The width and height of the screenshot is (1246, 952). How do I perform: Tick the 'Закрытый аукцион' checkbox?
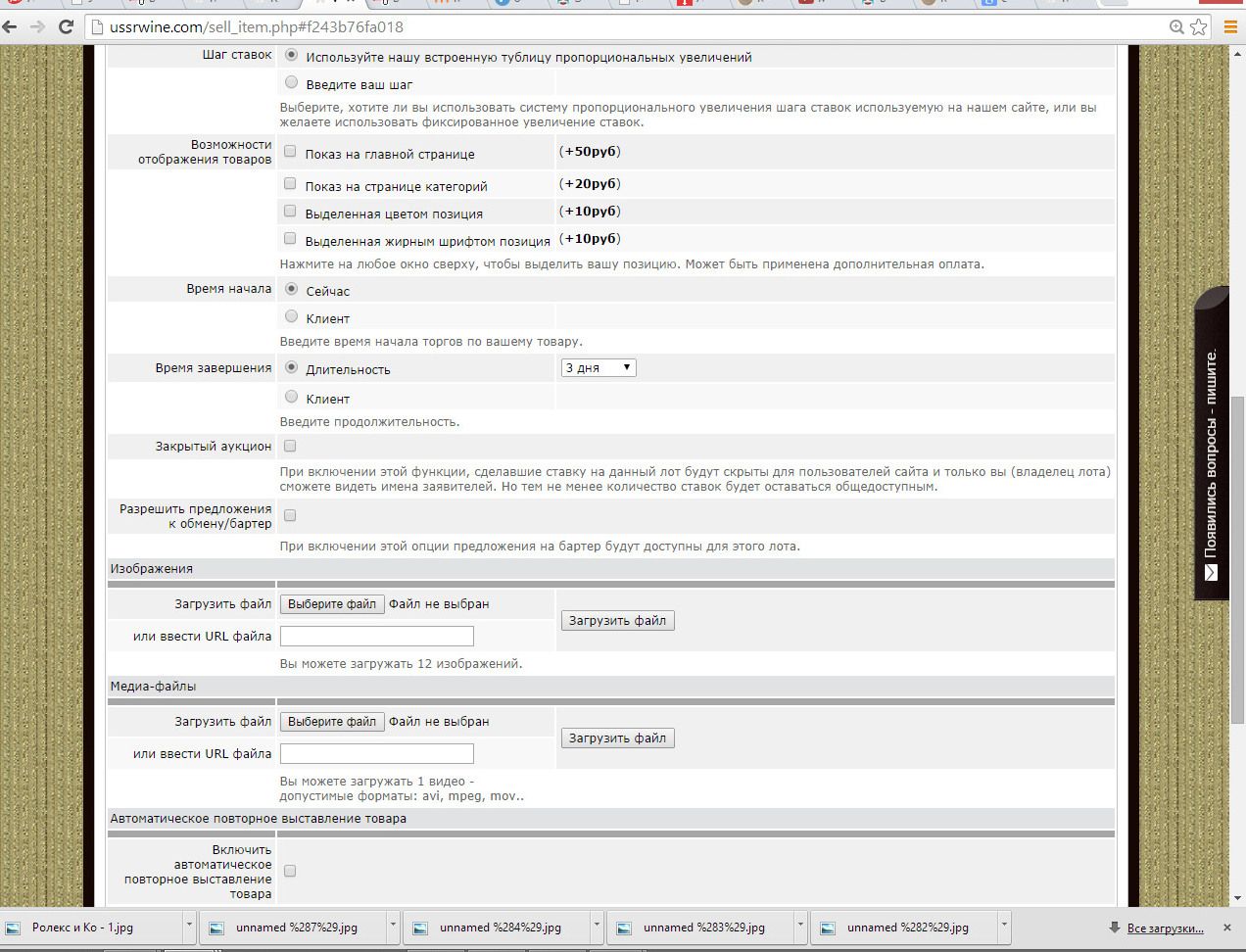[x=290, y=447]
